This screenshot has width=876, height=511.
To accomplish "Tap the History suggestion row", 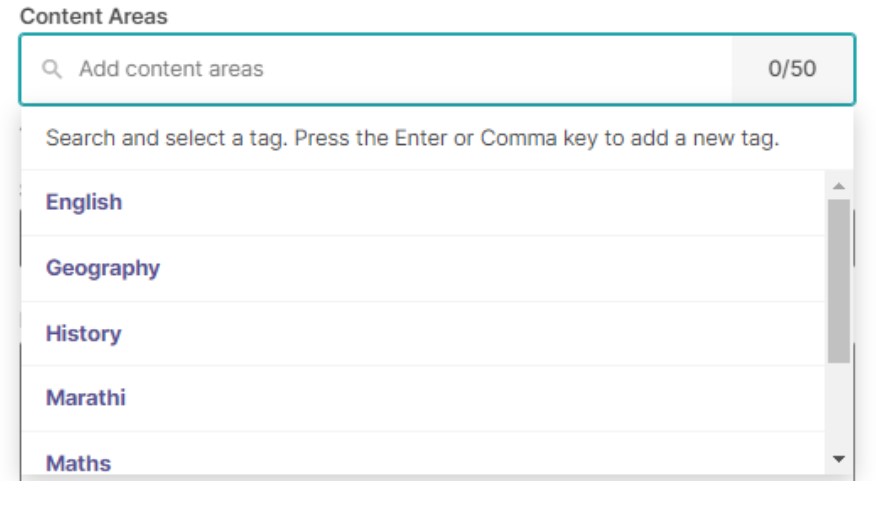I will 423,334.
